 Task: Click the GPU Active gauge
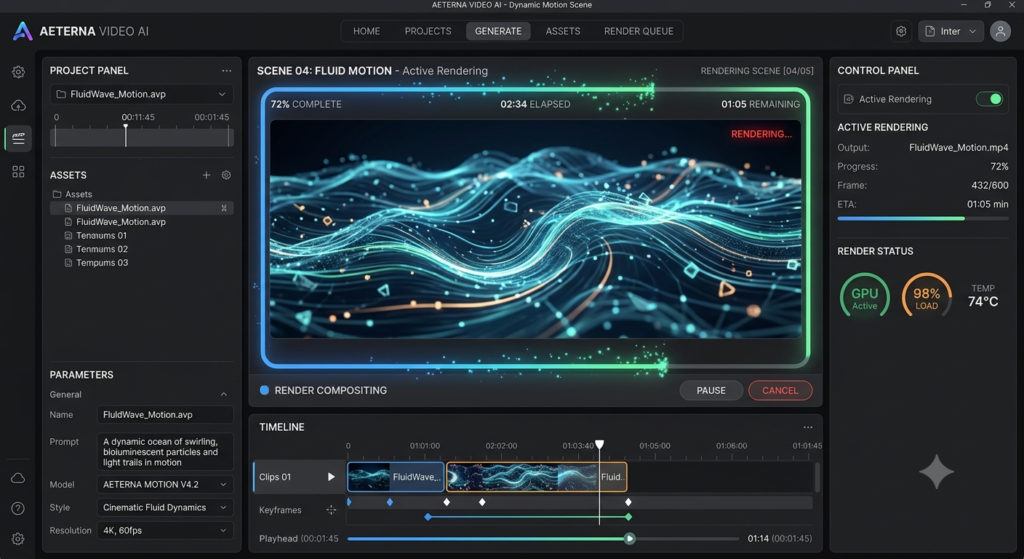click(x=865, y=296)
